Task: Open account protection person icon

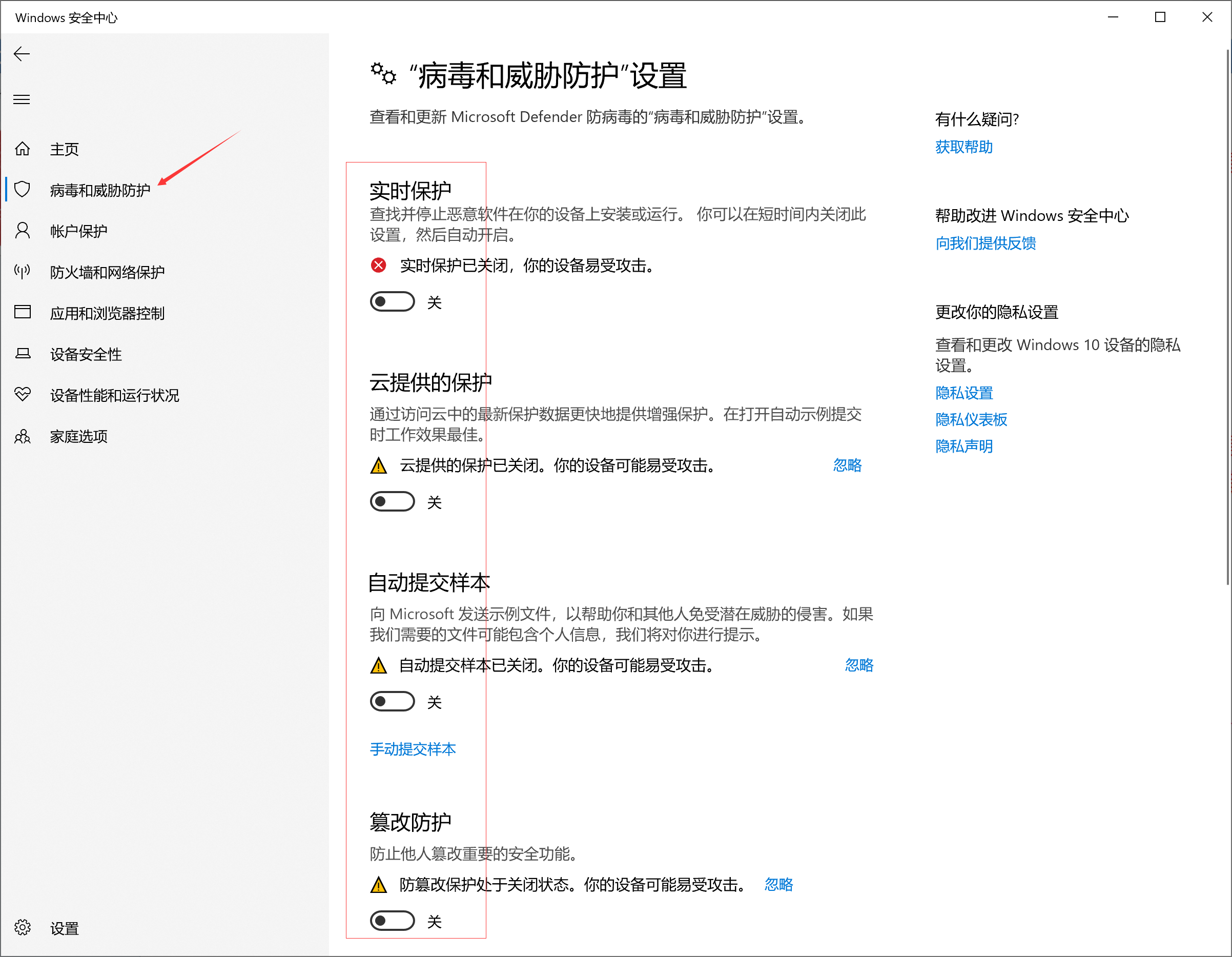Action: (x=23, y=231)
